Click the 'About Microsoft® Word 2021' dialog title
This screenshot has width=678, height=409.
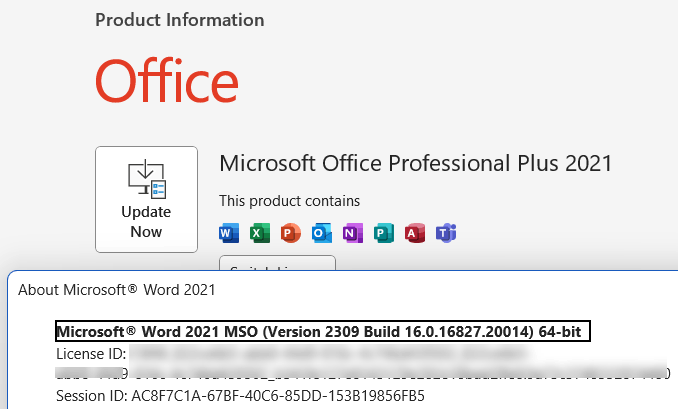117,290
